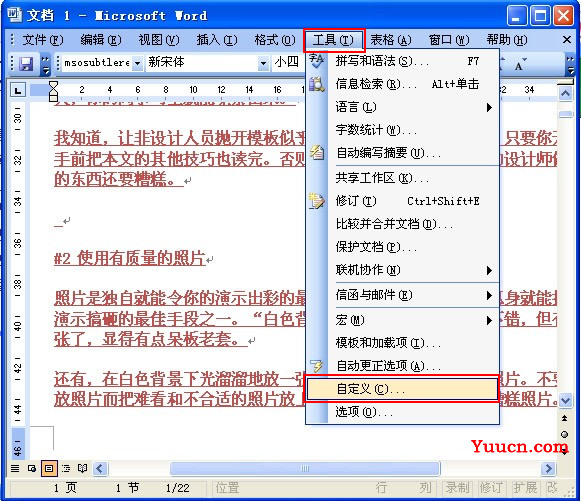Click the horizontal scrollbar thumb

tap(305, 468)
